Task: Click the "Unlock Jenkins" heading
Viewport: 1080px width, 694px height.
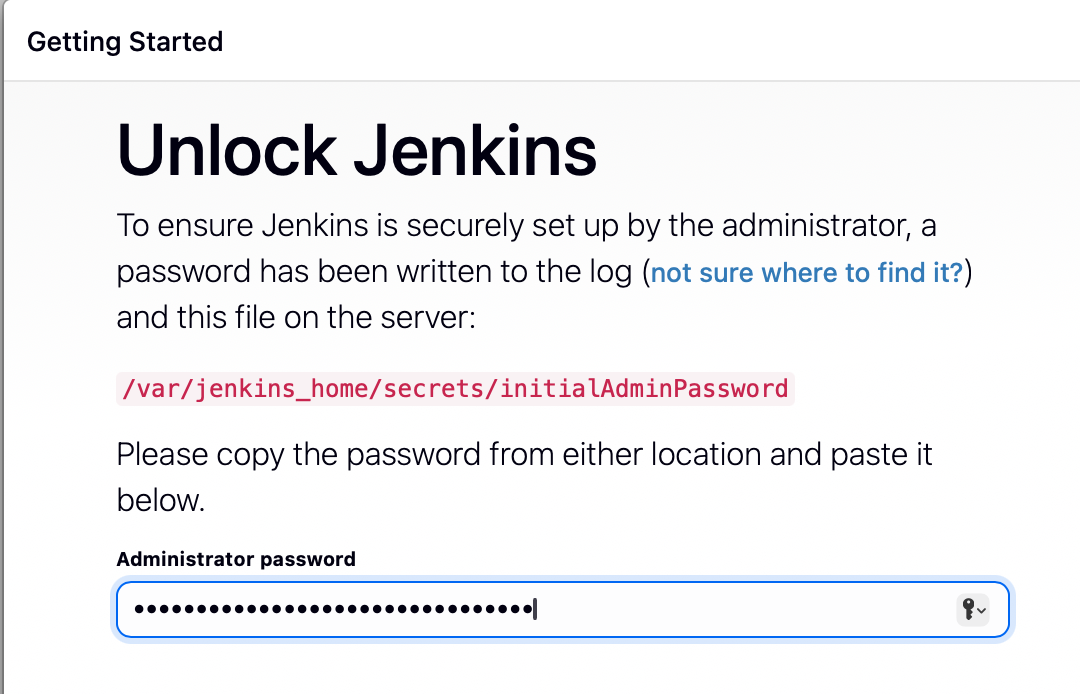Action: [x=357, y=151]
